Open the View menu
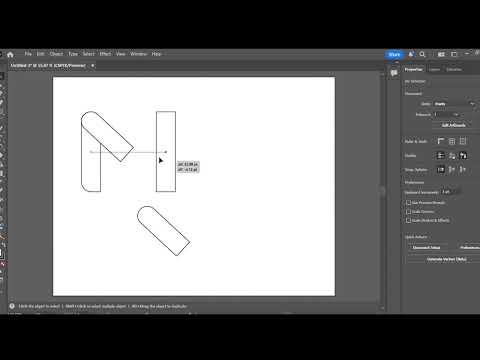This screenshot has height=360, width=480. 120,54
